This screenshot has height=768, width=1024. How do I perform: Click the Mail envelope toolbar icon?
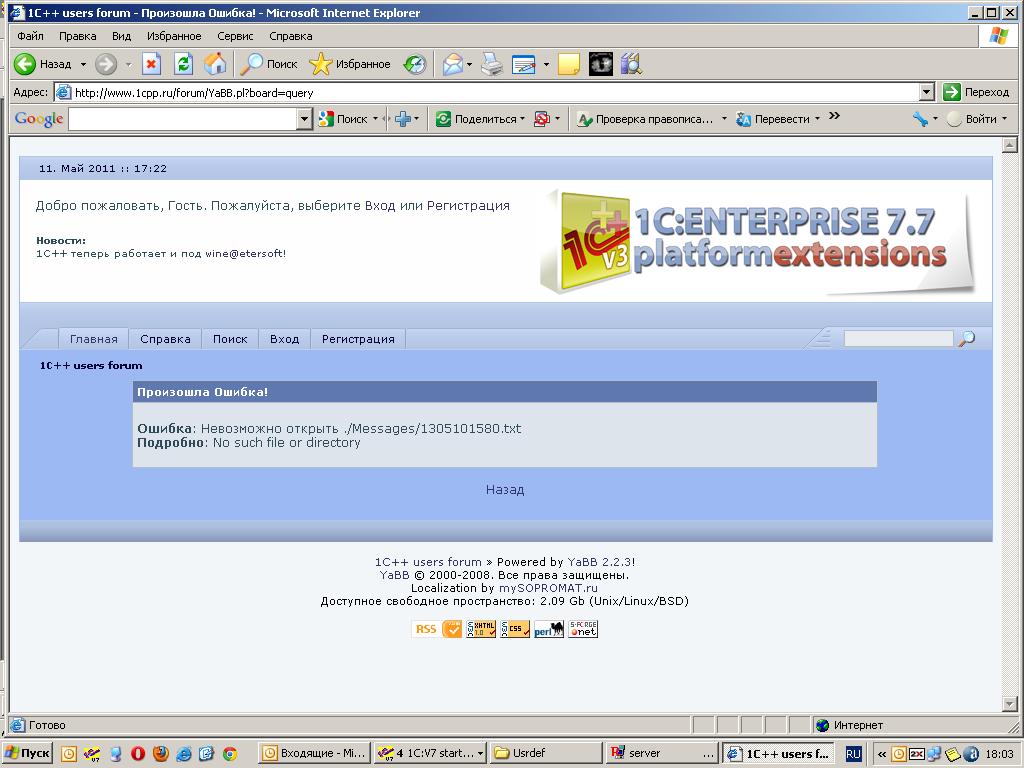[453, 64]
